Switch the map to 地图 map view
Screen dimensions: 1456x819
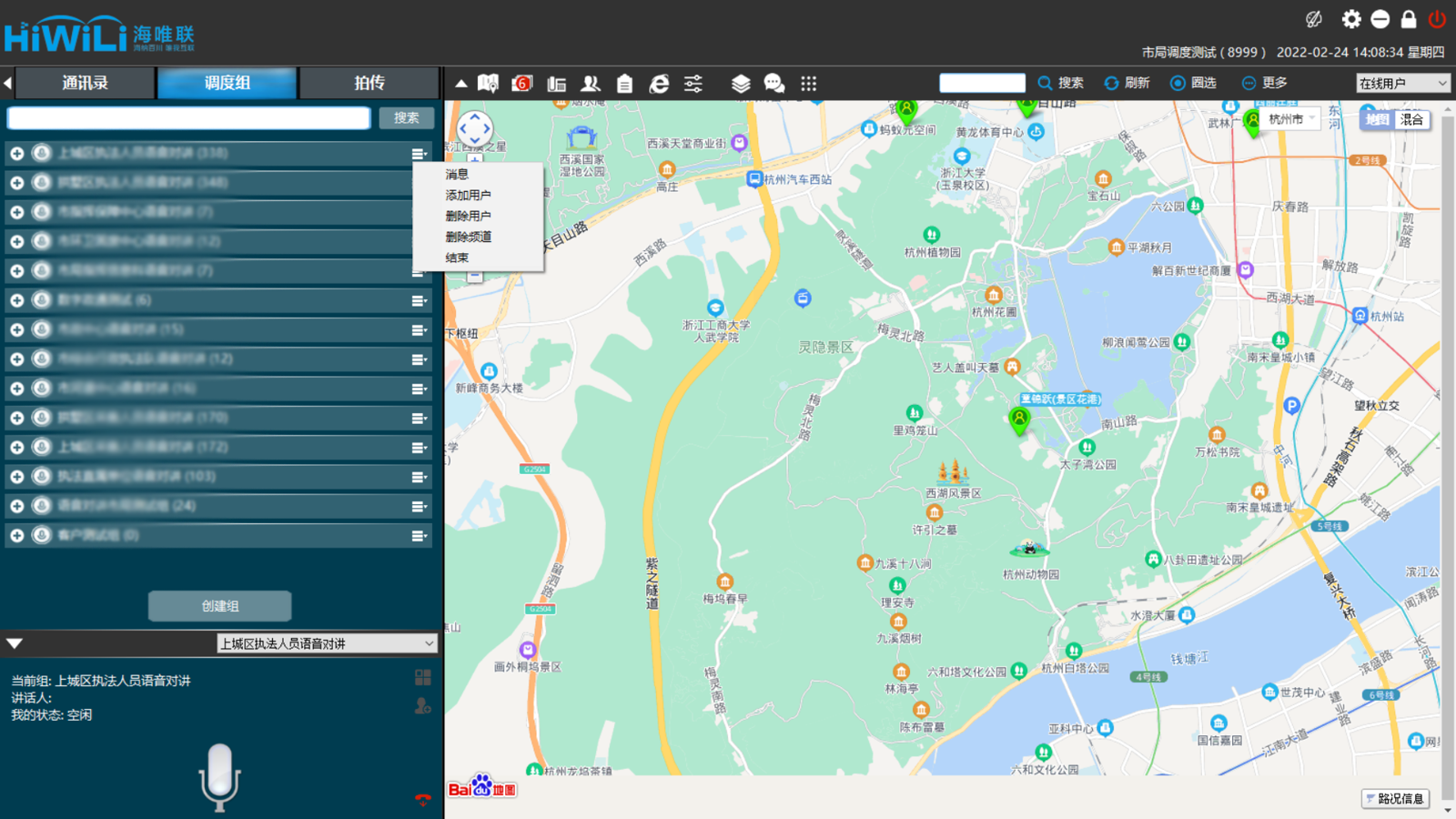(x=1377, y=119)
